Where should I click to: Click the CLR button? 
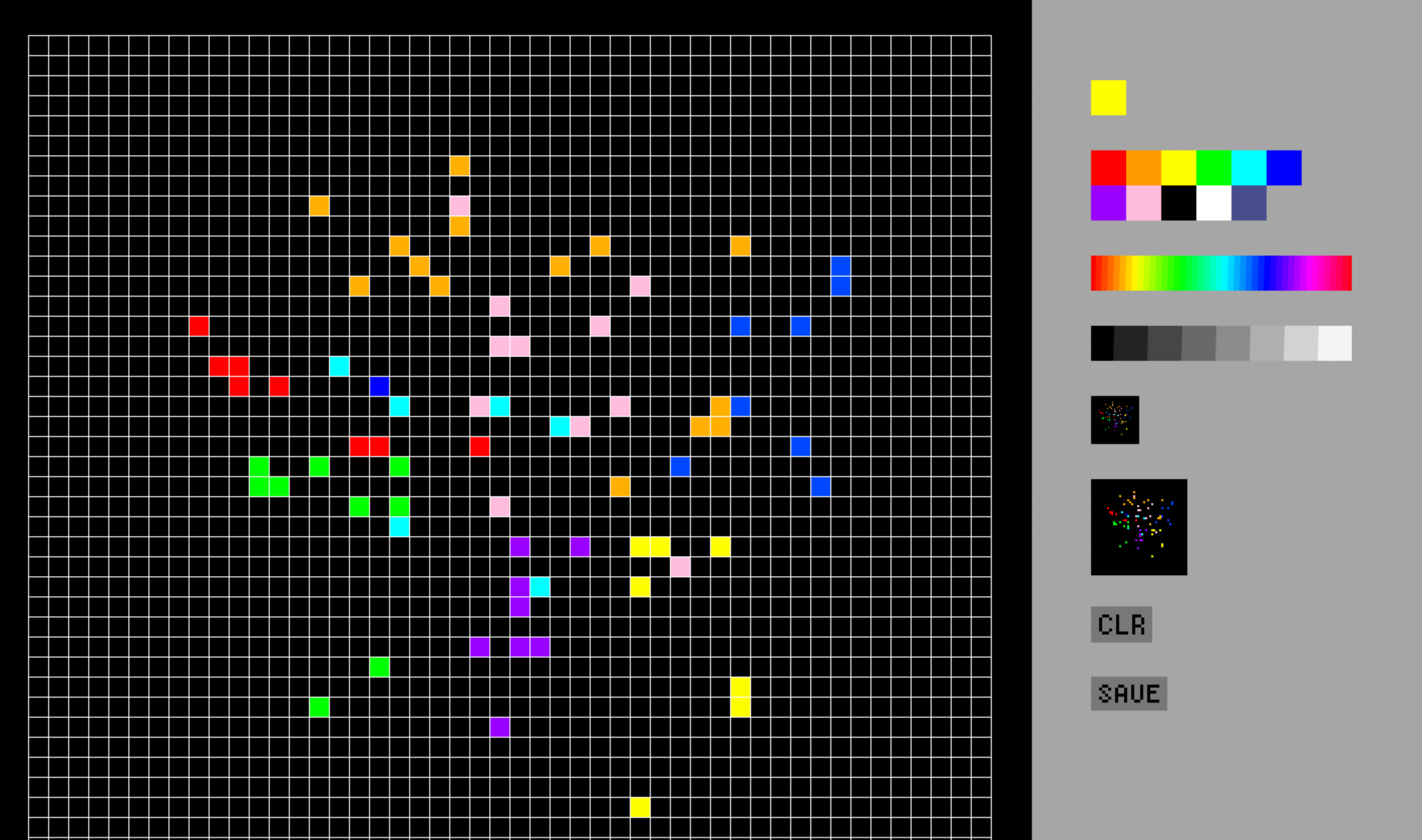point(1121,624)
